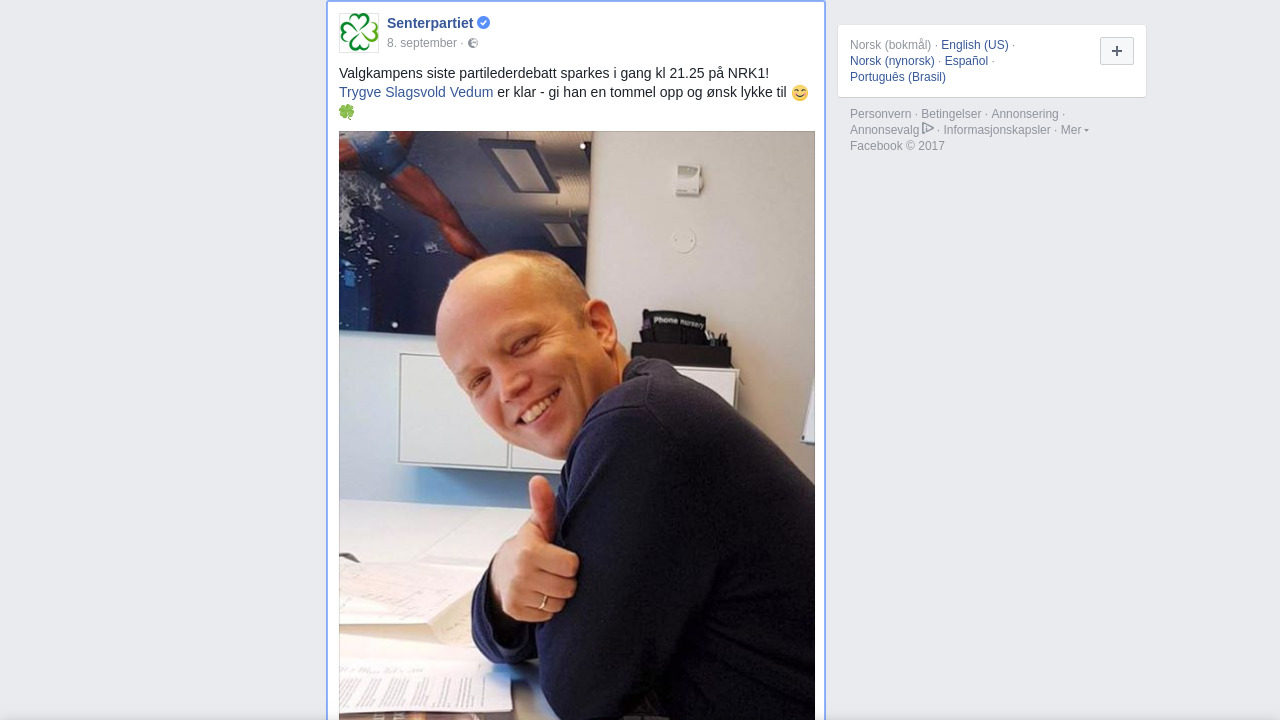This screenshot has width=1280, height=720.
Task: Switch language to Español
Action: tap(966, 61)
